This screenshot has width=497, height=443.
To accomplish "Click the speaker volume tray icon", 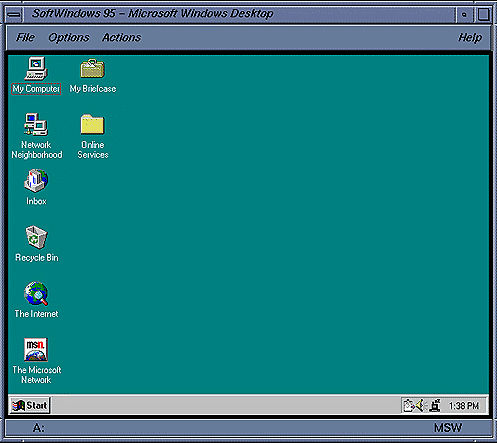I will tap(421, 406).
